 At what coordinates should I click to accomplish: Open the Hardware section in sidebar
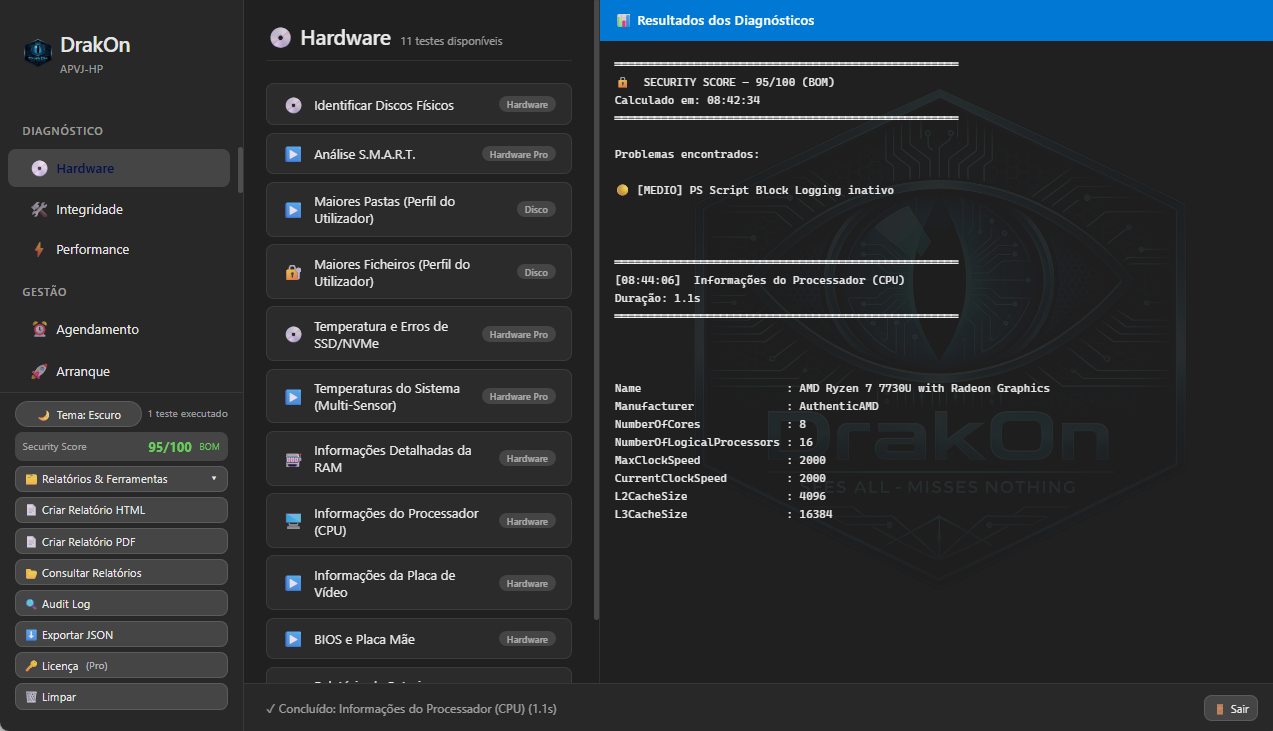pos(119,168)
